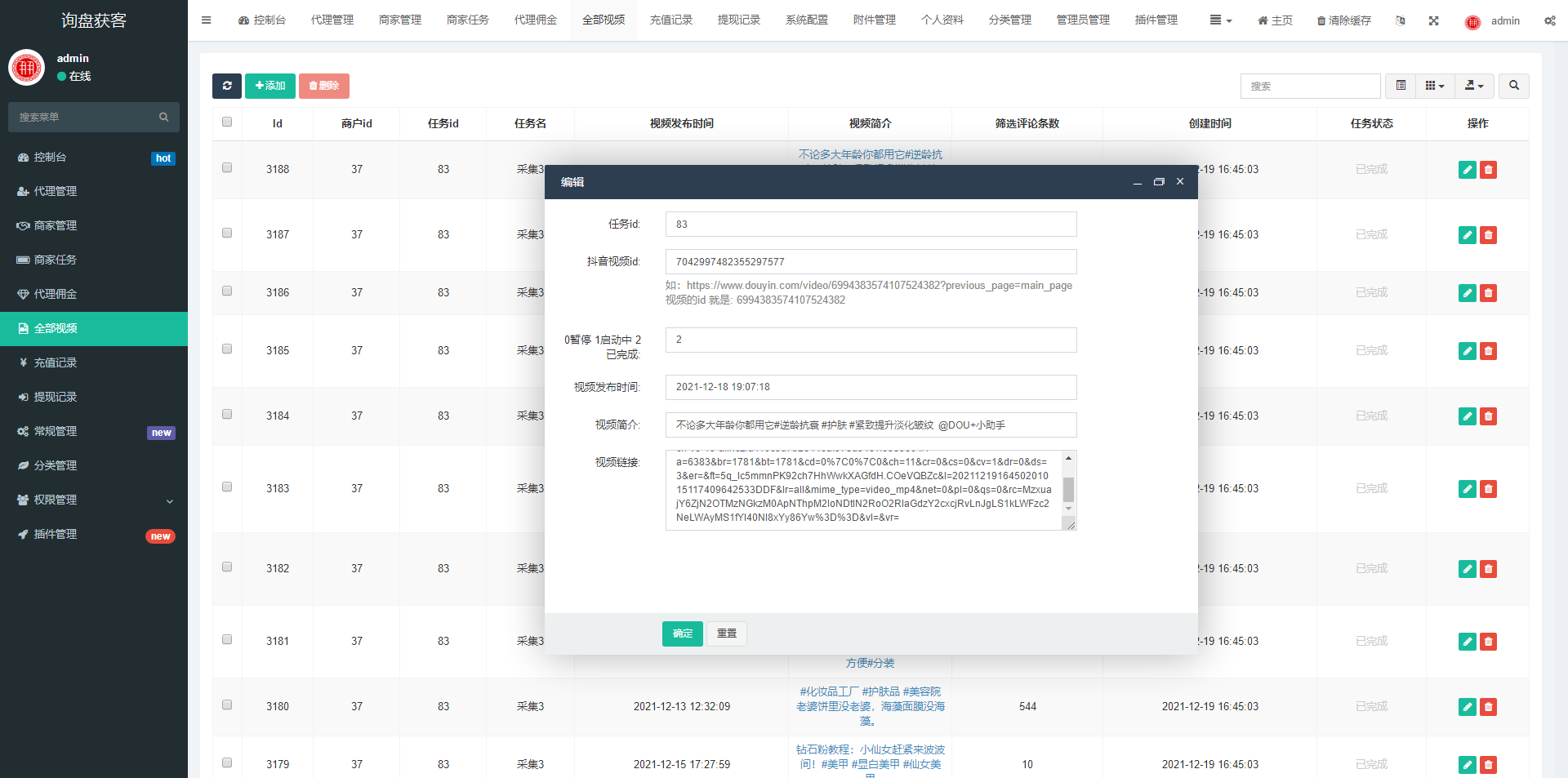Check the select-all checkbox in table header
Image resolution: width=1568 pixels, height=778 pixels.
227,122
